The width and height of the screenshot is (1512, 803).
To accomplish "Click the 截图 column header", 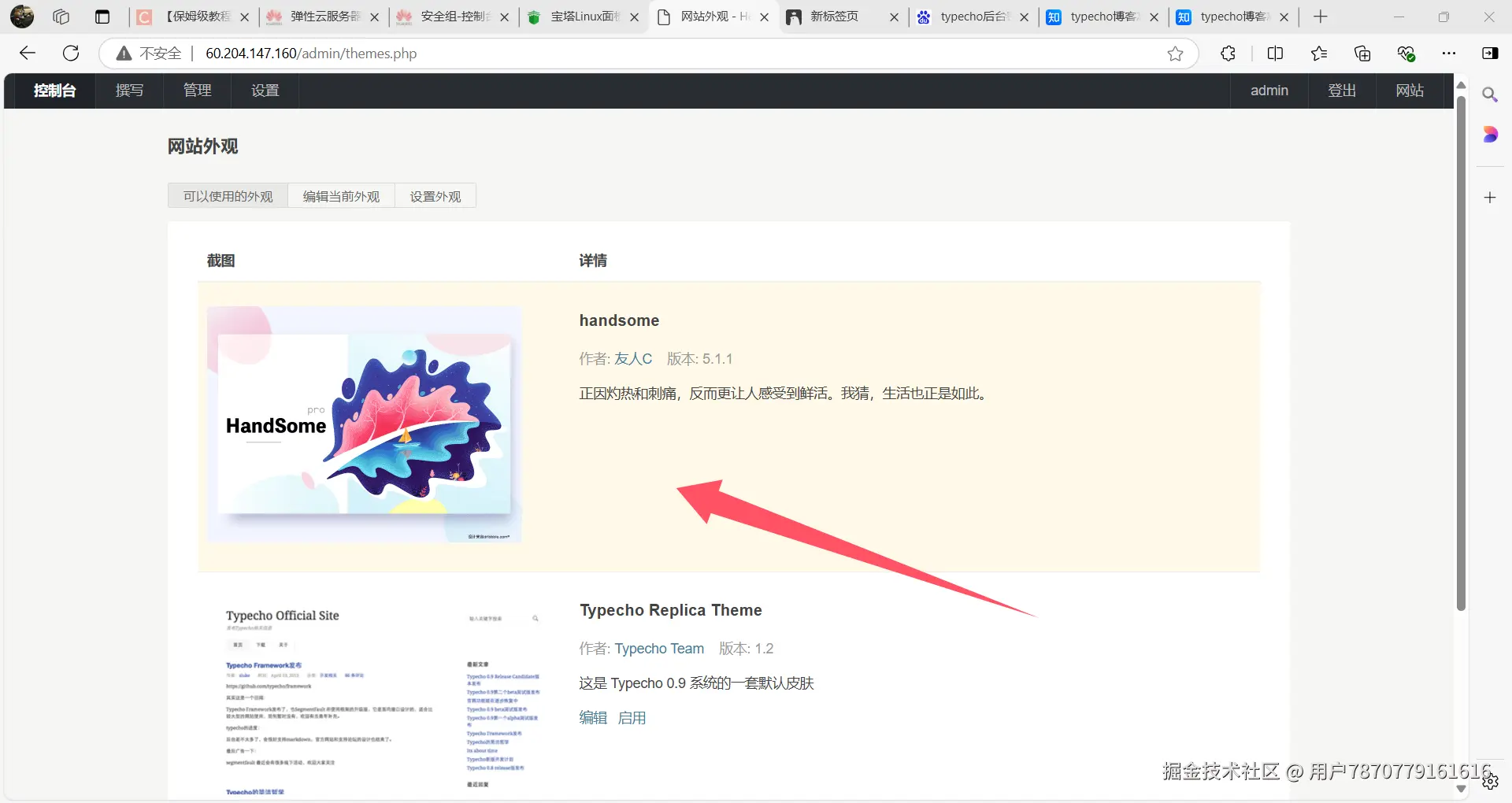I will pyautogui.click(x=220, y=261).
